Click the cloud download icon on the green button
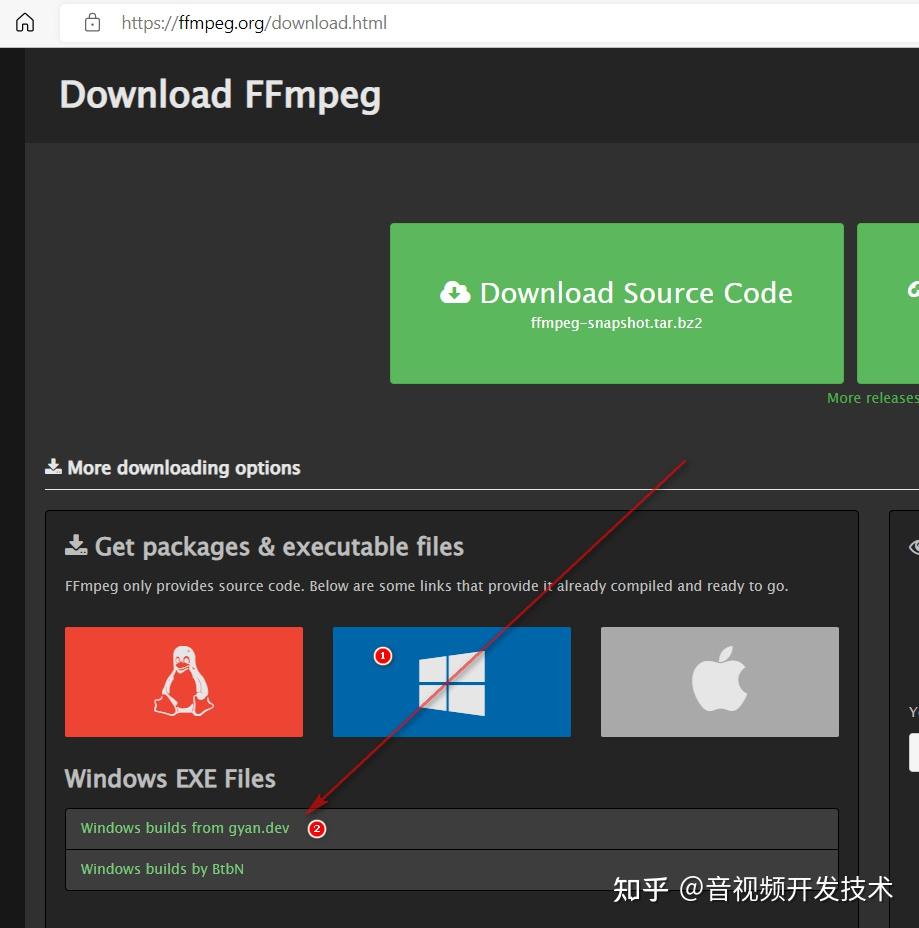This screenshot has width=919, height=928. (456, 292)
